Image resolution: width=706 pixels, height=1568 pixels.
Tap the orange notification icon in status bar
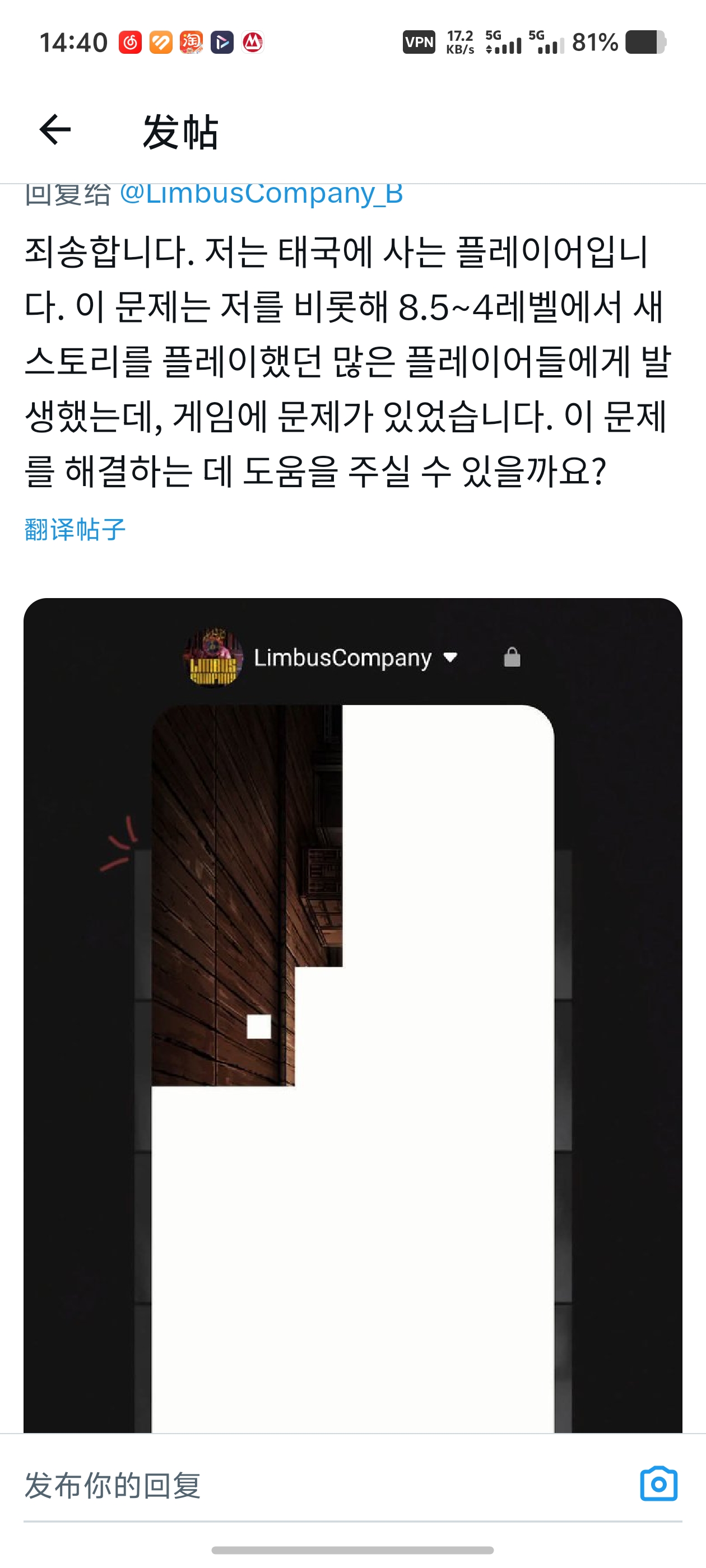(161, 42)
